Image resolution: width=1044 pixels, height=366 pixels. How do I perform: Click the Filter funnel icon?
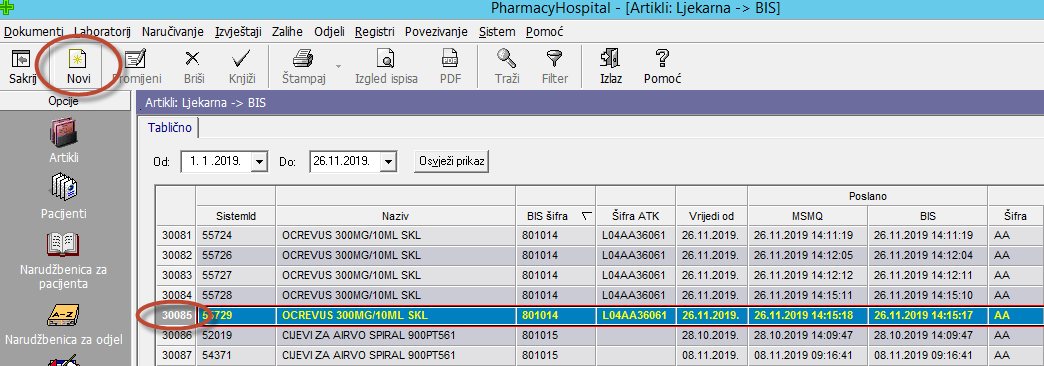[555, 59]
